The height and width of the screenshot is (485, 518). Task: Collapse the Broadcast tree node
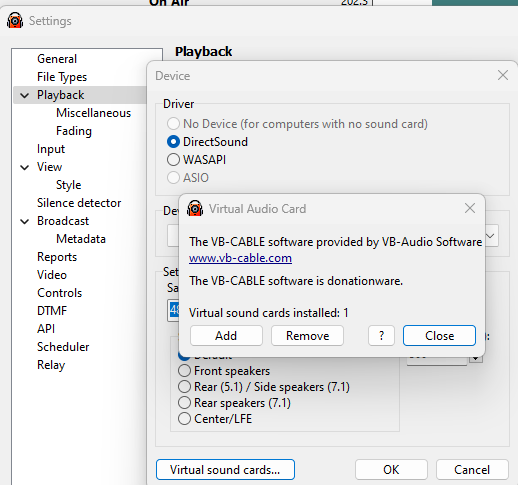25,221
